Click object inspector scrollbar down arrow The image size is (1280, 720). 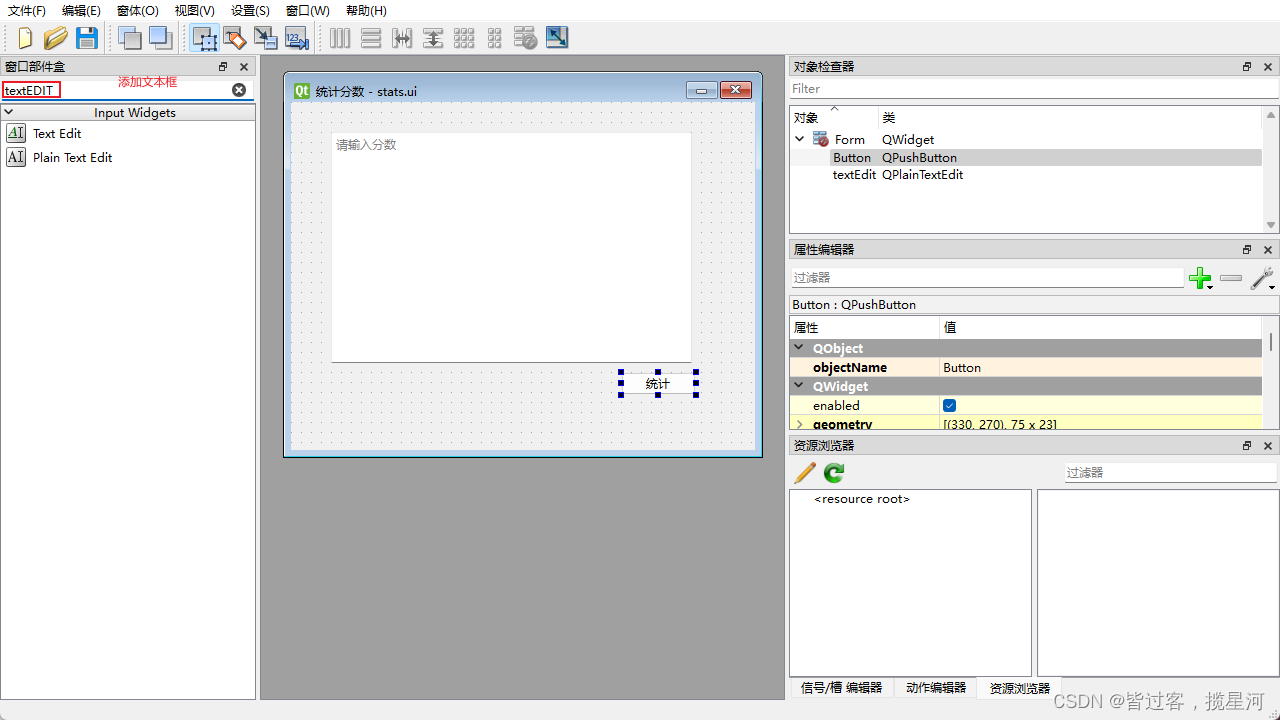click(x=1271, y=225)
